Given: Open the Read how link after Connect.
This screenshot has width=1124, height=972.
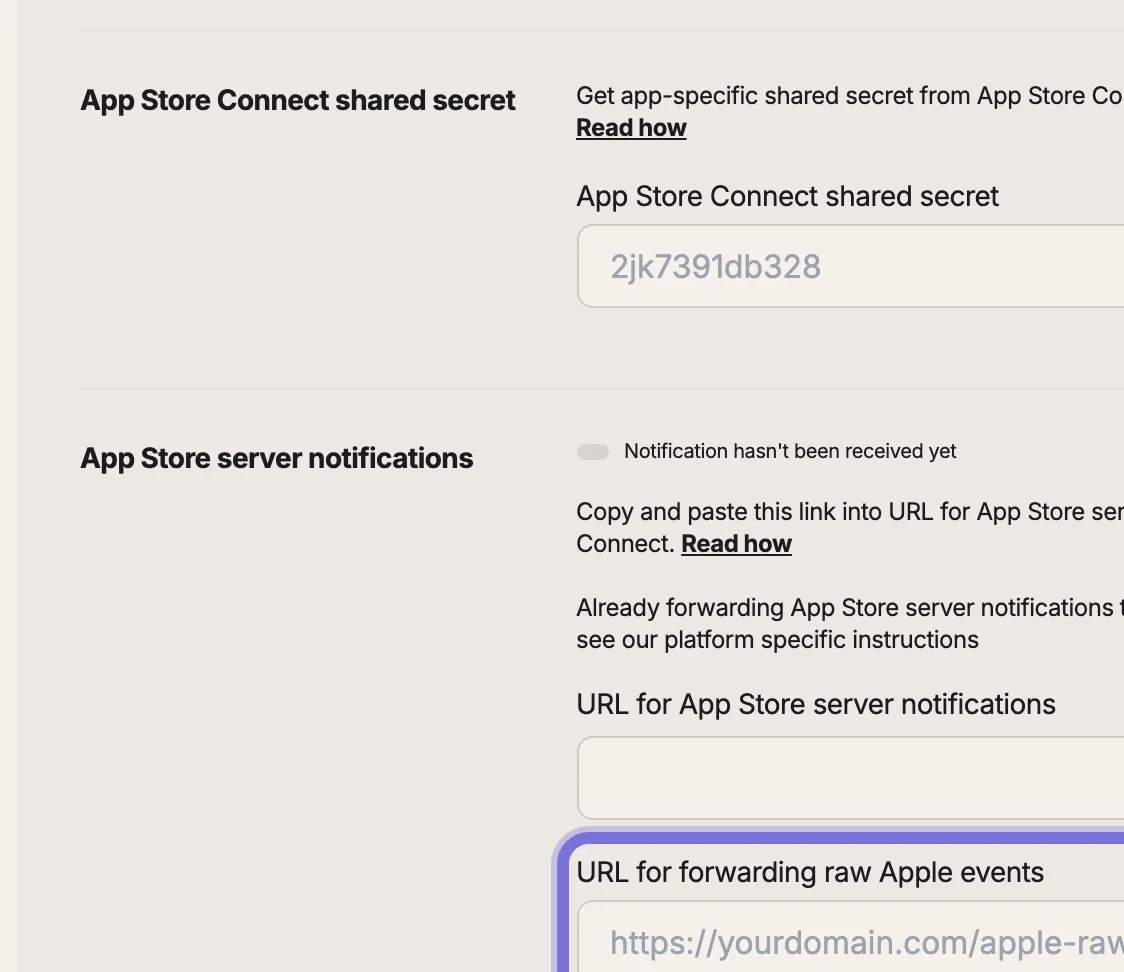Looking at the screenshot, I should (736, 544).
